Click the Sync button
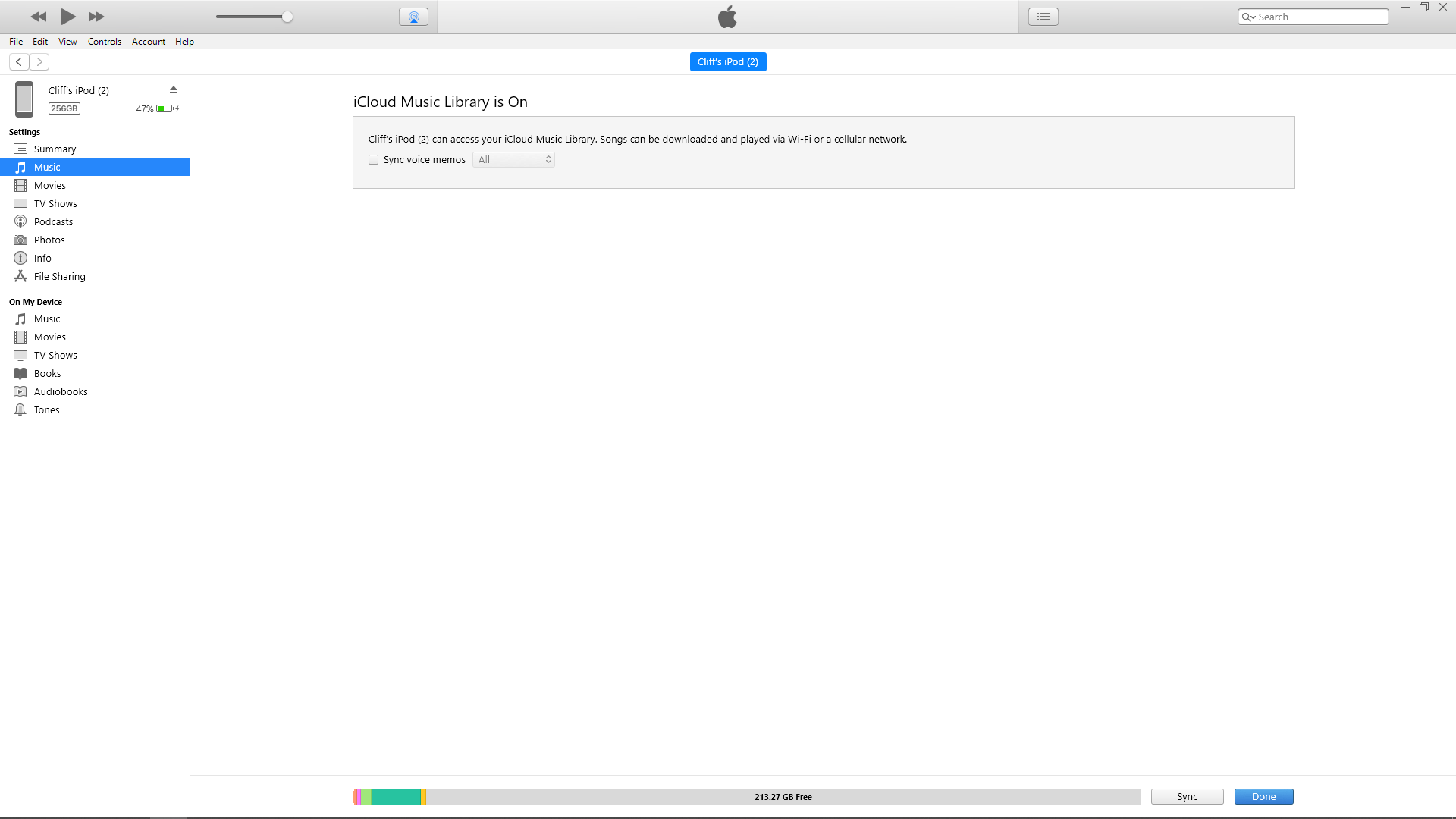The image size is (1456, 819). click(1187, 796)
